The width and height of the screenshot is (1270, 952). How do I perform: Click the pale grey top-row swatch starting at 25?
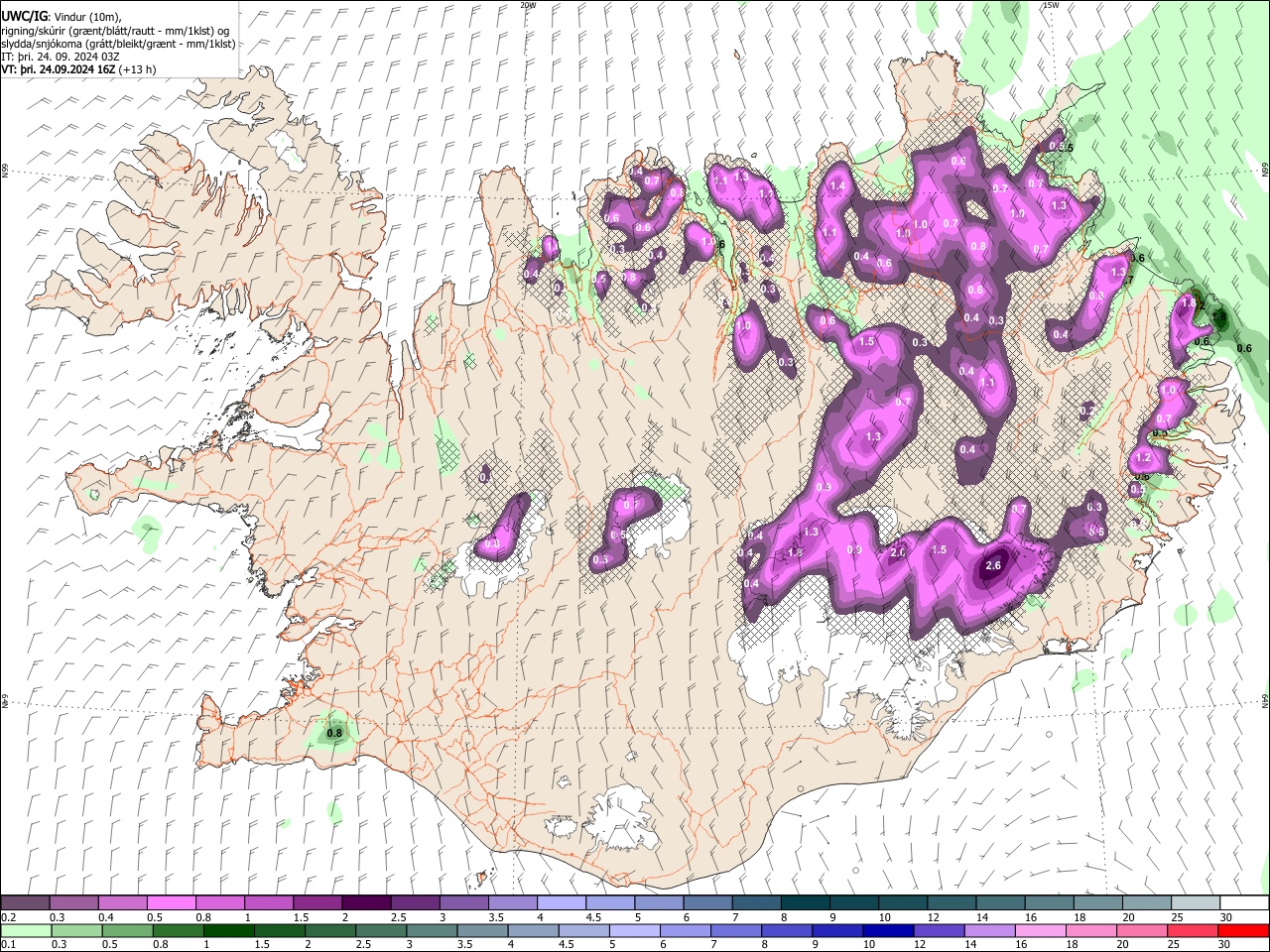[x=1195, y=903]
